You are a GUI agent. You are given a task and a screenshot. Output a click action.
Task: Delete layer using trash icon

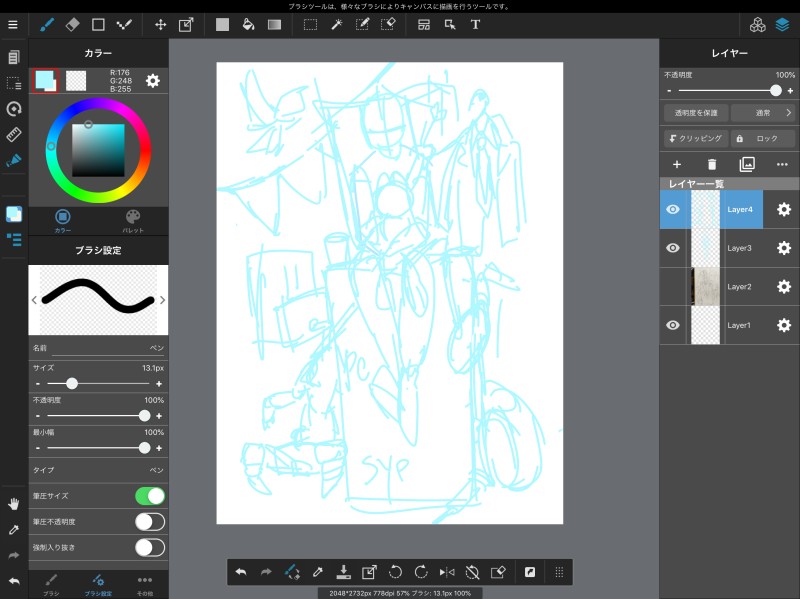point(712,164)
